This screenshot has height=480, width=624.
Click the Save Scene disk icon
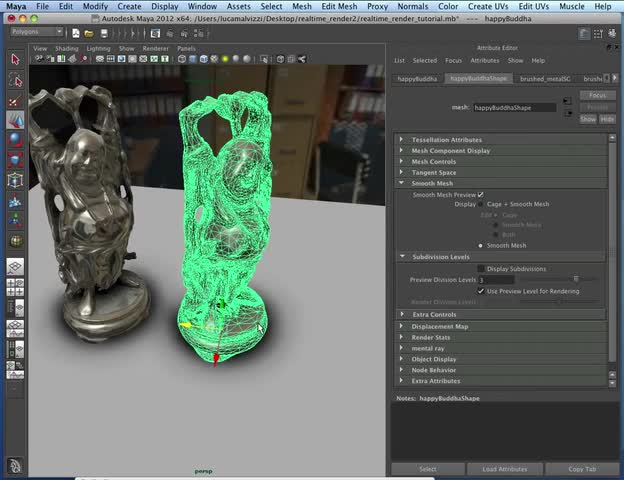tap(104, 33)
